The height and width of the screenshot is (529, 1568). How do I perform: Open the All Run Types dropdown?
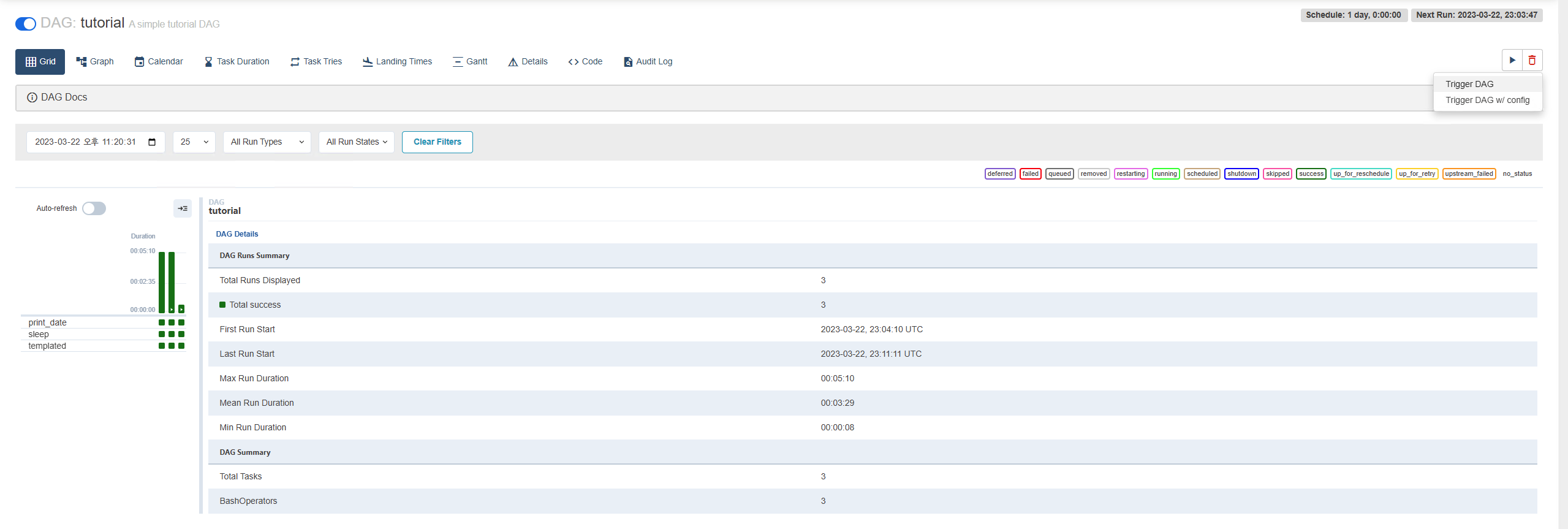(x=267, y=142)
